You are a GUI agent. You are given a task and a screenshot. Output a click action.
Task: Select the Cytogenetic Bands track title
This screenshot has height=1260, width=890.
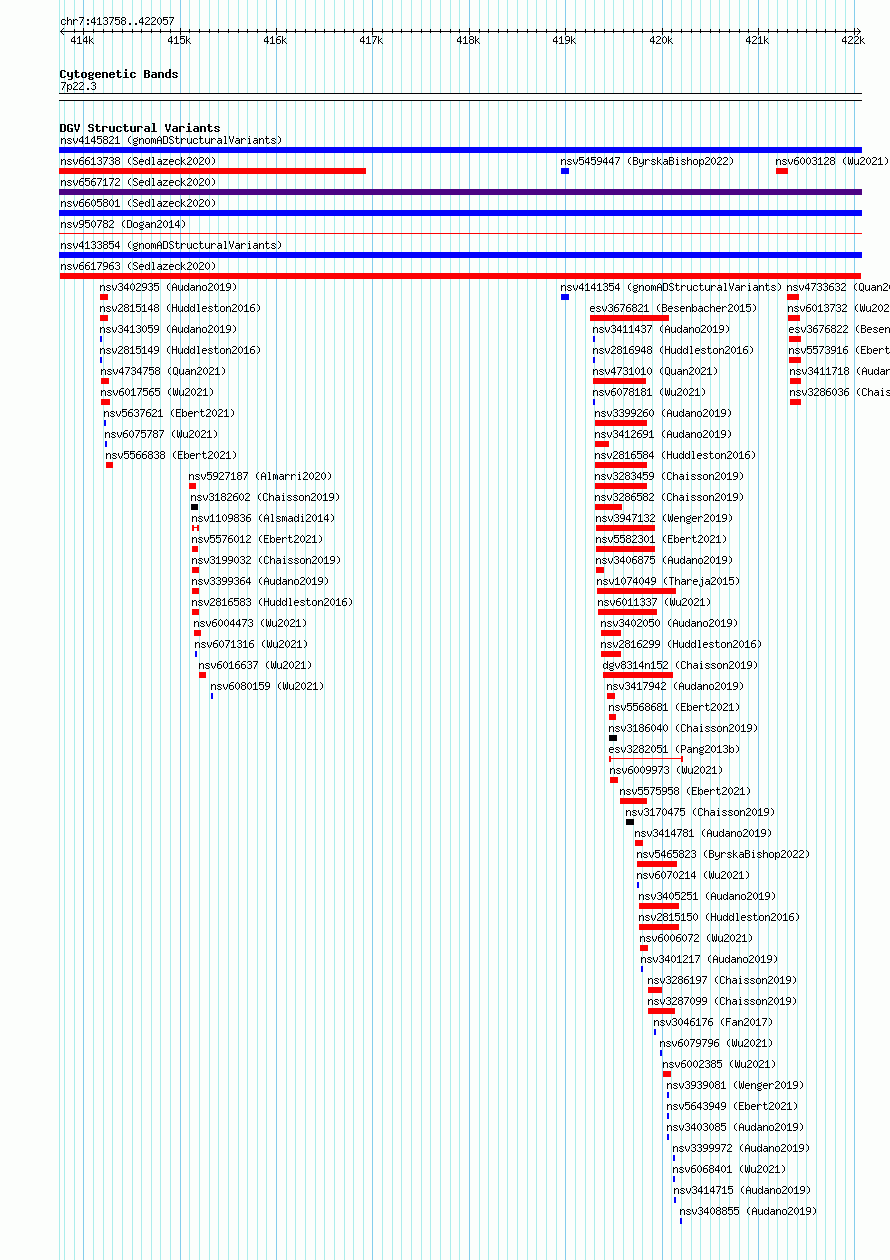click(x=119, y=74)
